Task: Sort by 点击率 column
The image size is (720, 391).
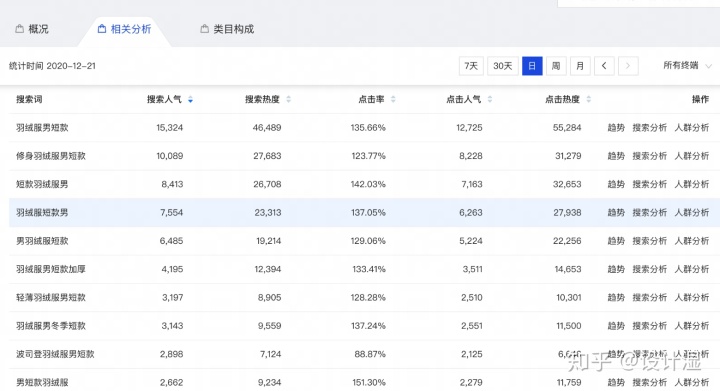Action: coord(393,100)
